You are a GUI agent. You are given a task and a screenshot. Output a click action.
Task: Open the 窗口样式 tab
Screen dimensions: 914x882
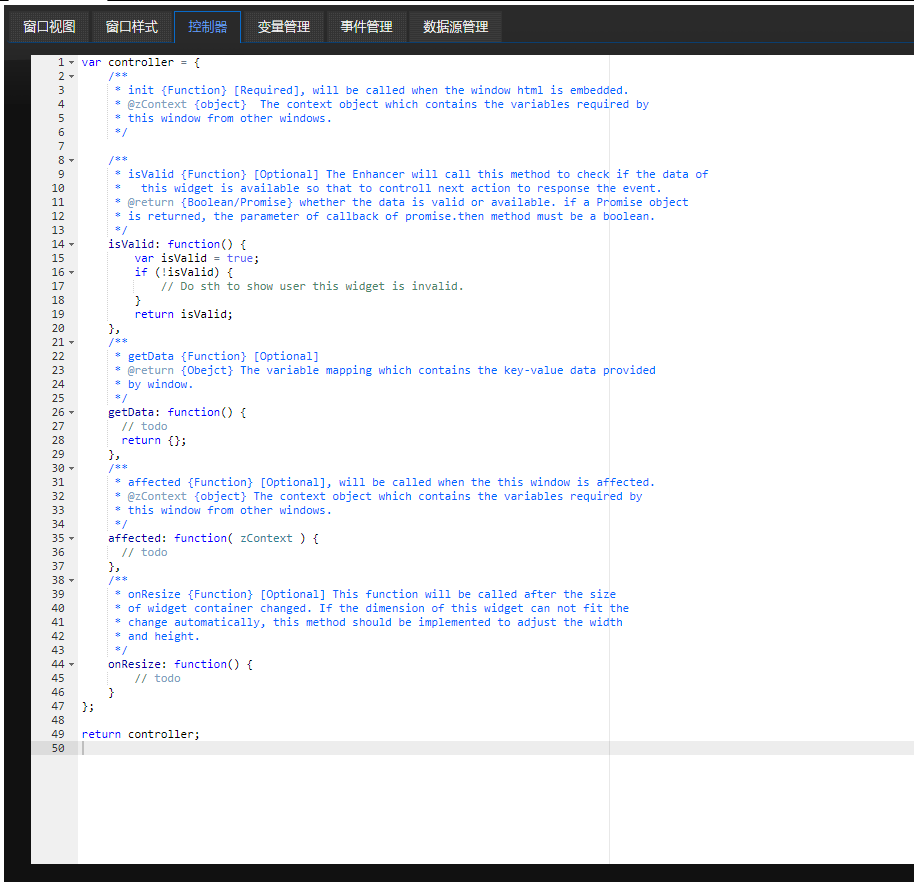131,27
